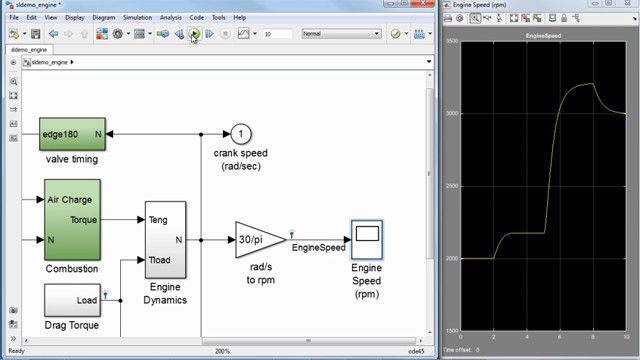
Task: Run the simulation with the Play button
Action: point(195,34)
